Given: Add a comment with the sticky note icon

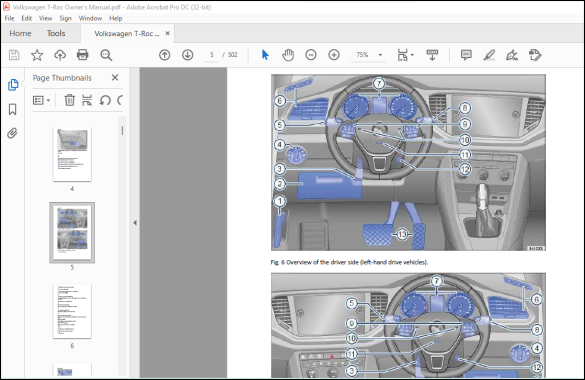Looking at the screenshot, I should click(466, 55).
